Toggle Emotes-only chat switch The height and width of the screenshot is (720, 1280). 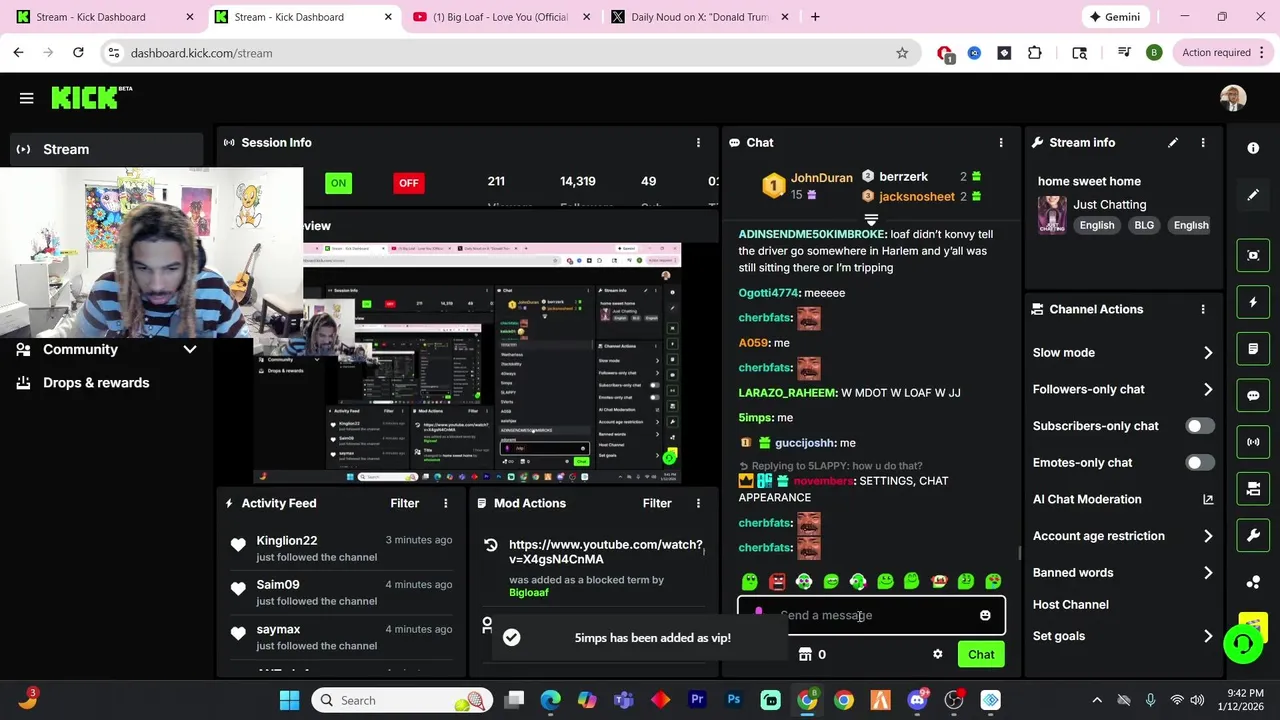coord(1199,463)
